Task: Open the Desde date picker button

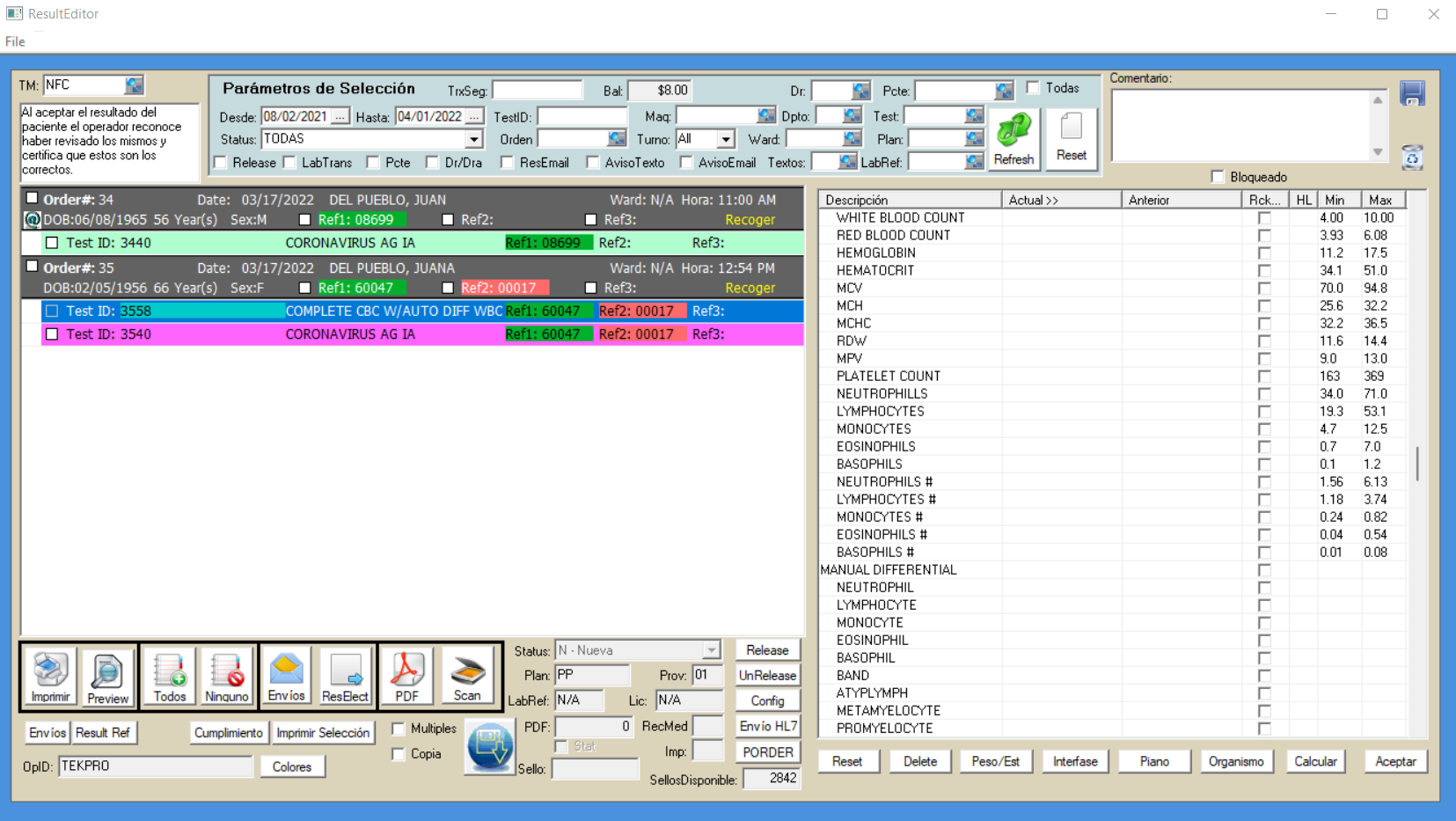Action: point(340,116)
